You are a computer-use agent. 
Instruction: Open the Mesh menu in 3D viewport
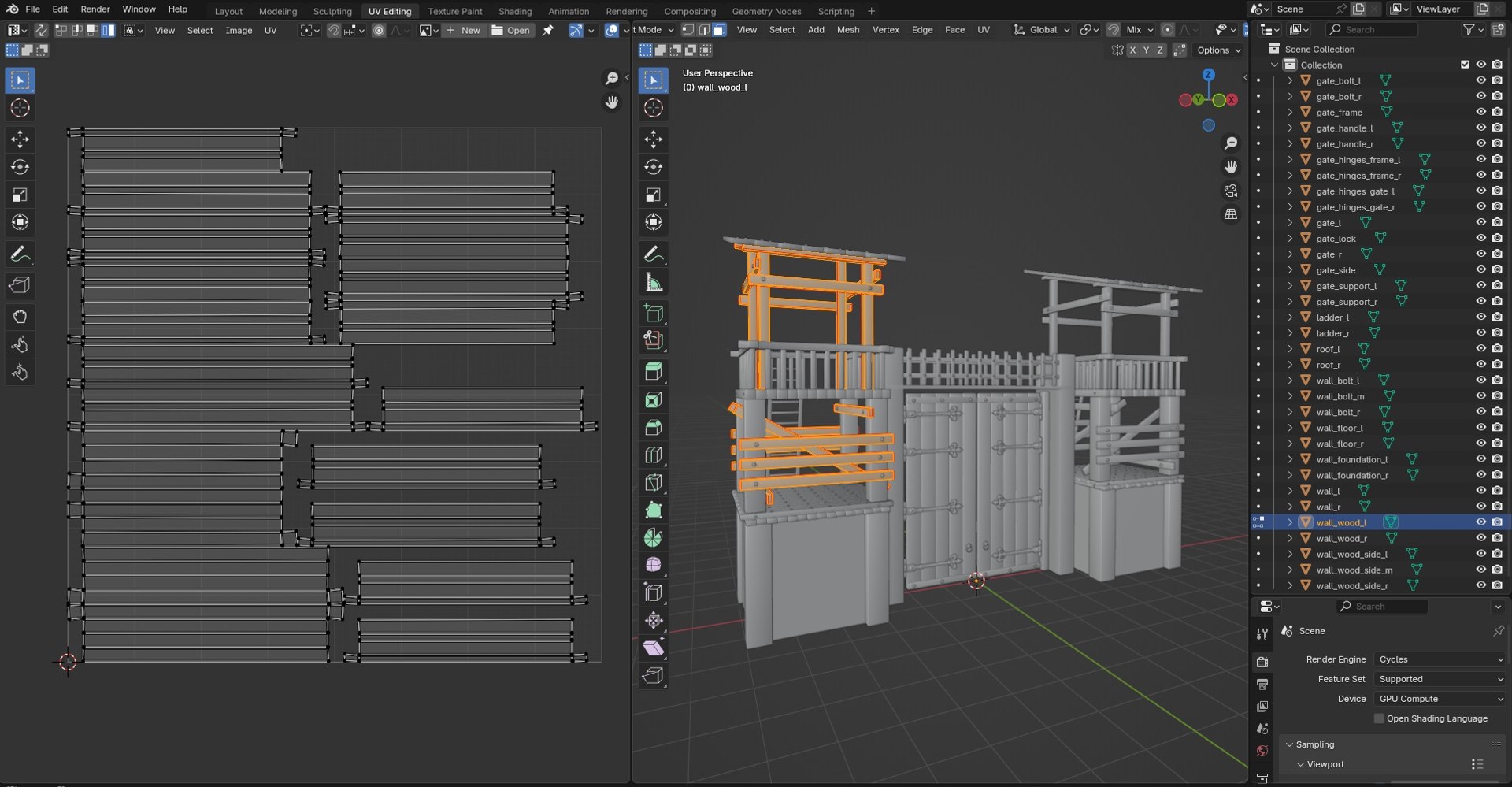click(848, 30)
